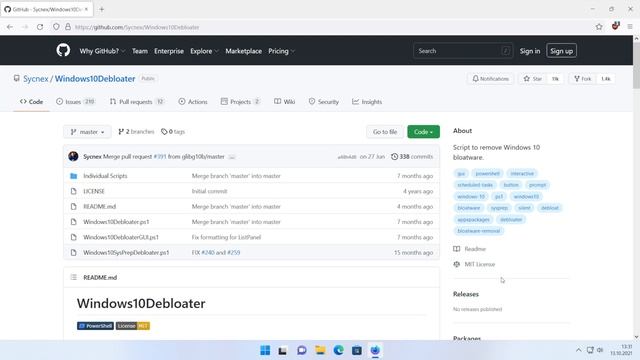640x360 pixels.
Task: Click the GitHub logo icon
Action: pyautogui.click(x=63, y=51)
